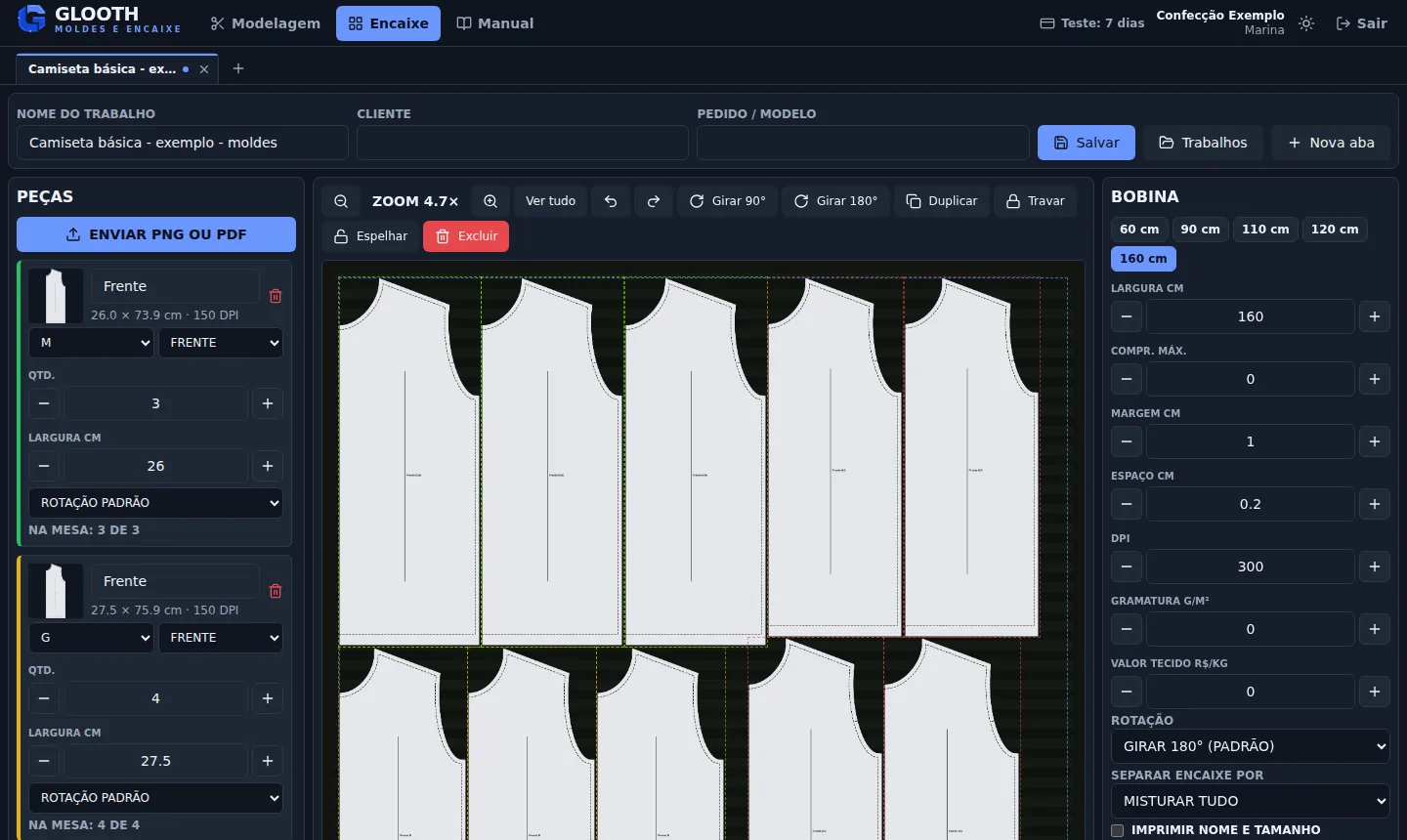Delete the size M Frente piece (trash icon)
The width and height of the screenshot is (1407, 840).
pos(276,296)
